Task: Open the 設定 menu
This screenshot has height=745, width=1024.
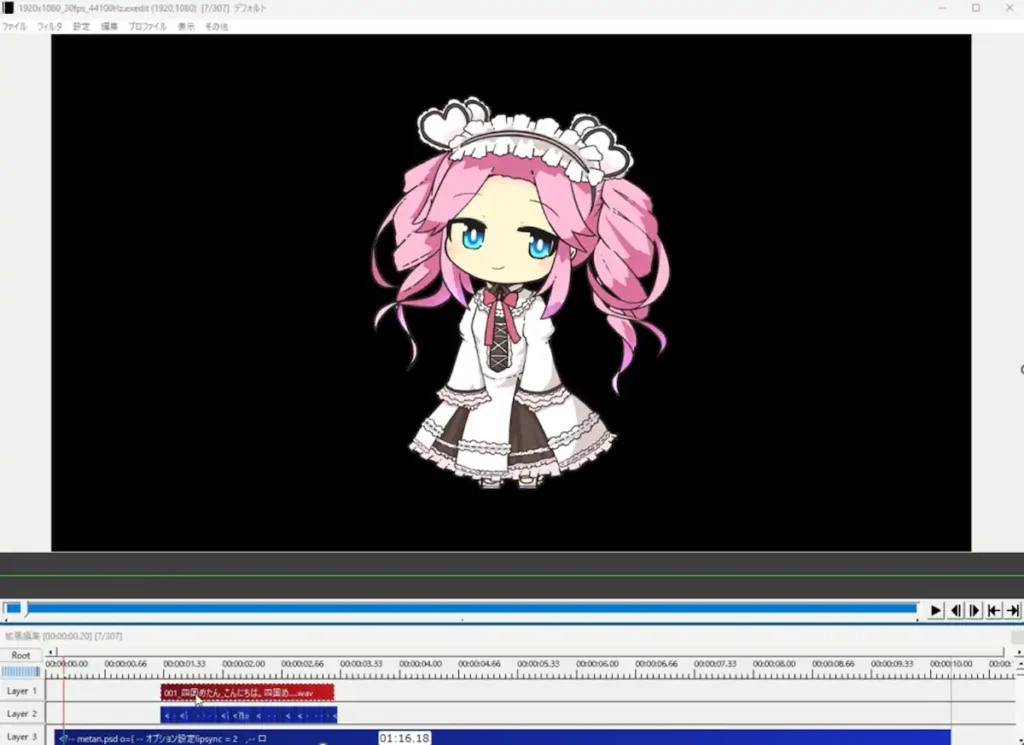Action: pyautogui.click(x=82, y=27)
